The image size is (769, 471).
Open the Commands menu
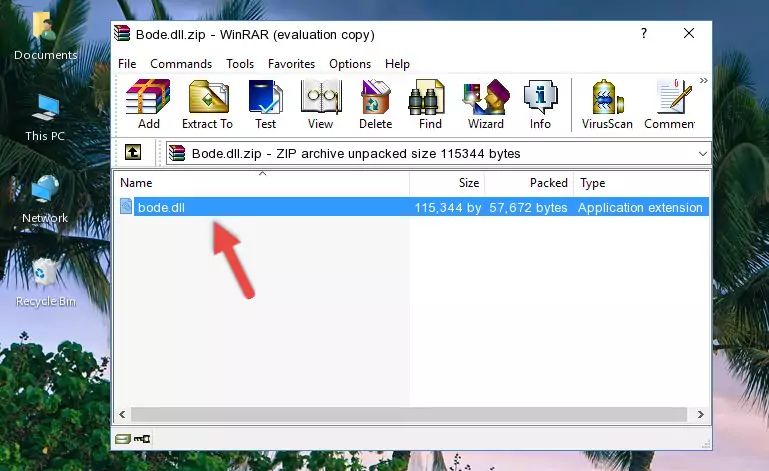(181, 64)
